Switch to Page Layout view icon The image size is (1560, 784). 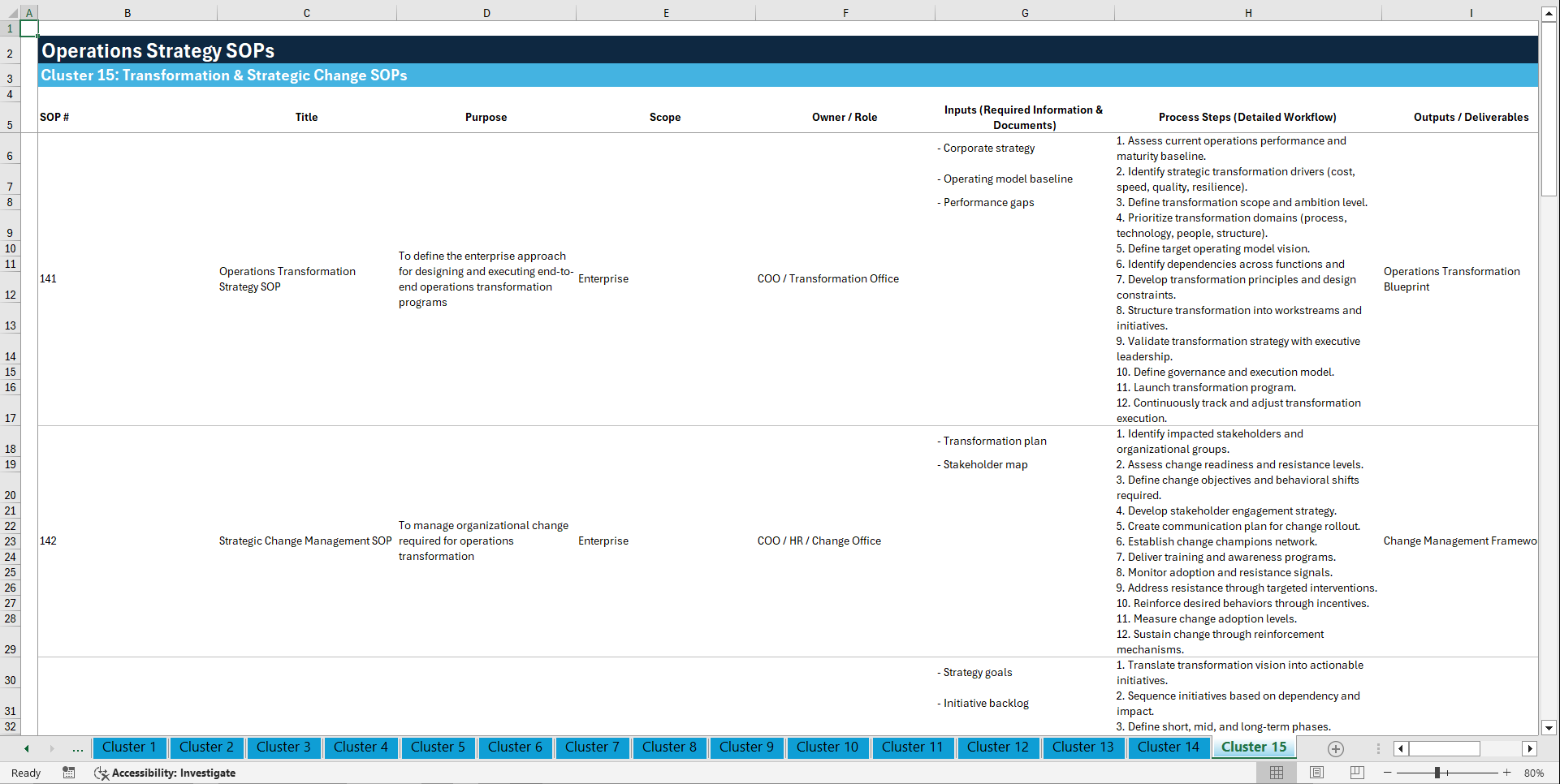[1316, 773]
